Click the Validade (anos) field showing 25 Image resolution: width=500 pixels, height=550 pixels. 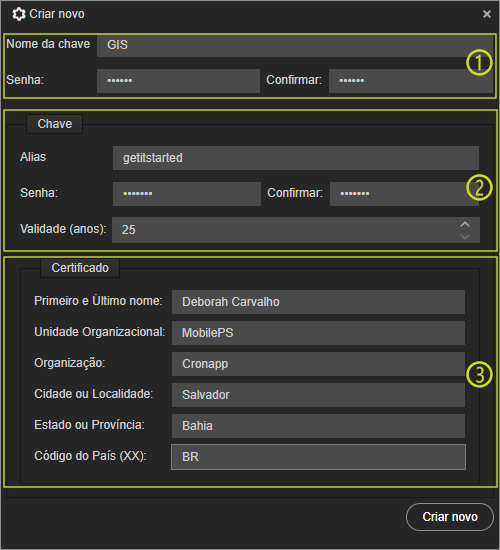click(x=296, y=230)
